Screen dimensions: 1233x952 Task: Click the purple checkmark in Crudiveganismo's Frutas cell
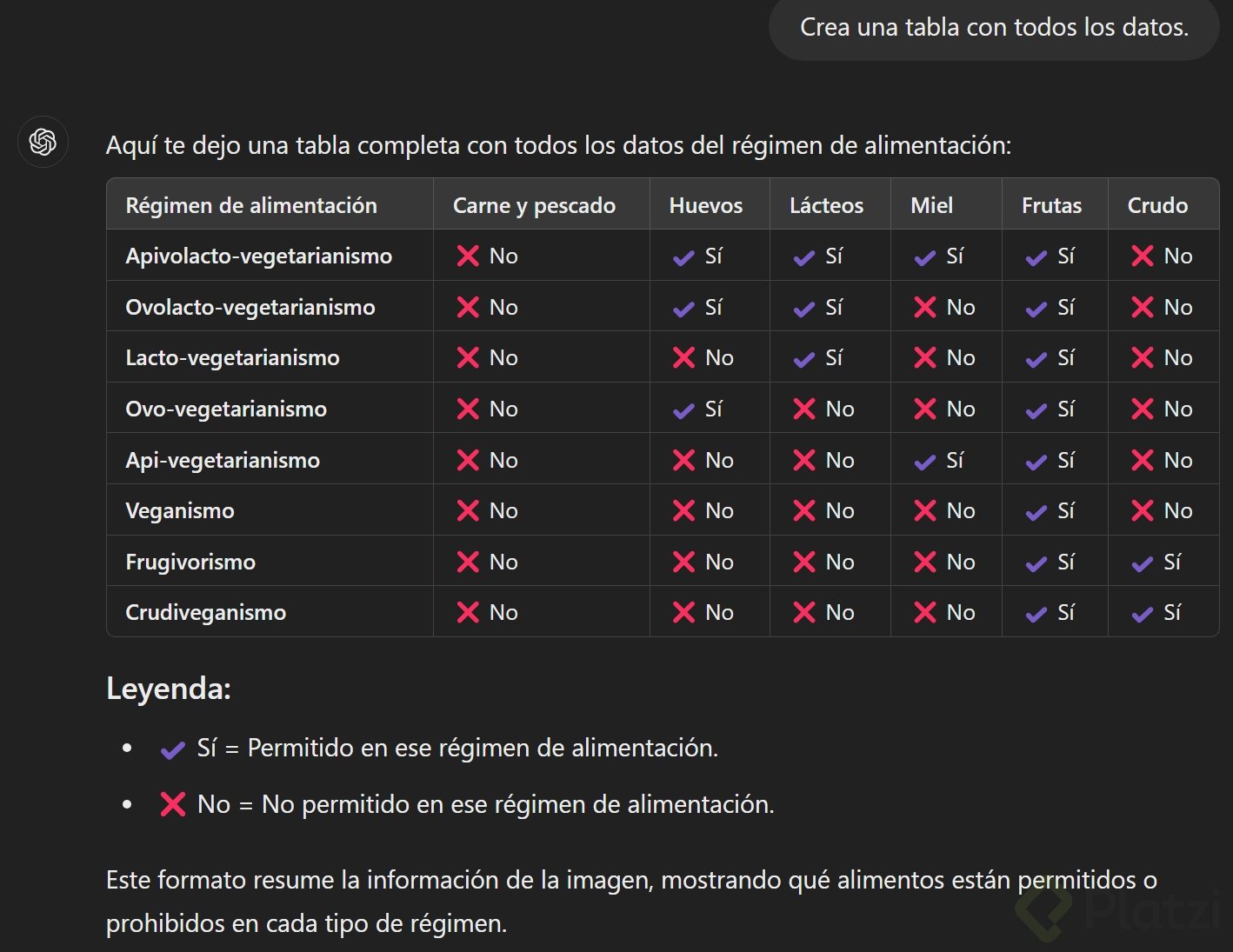[1036, 615]
